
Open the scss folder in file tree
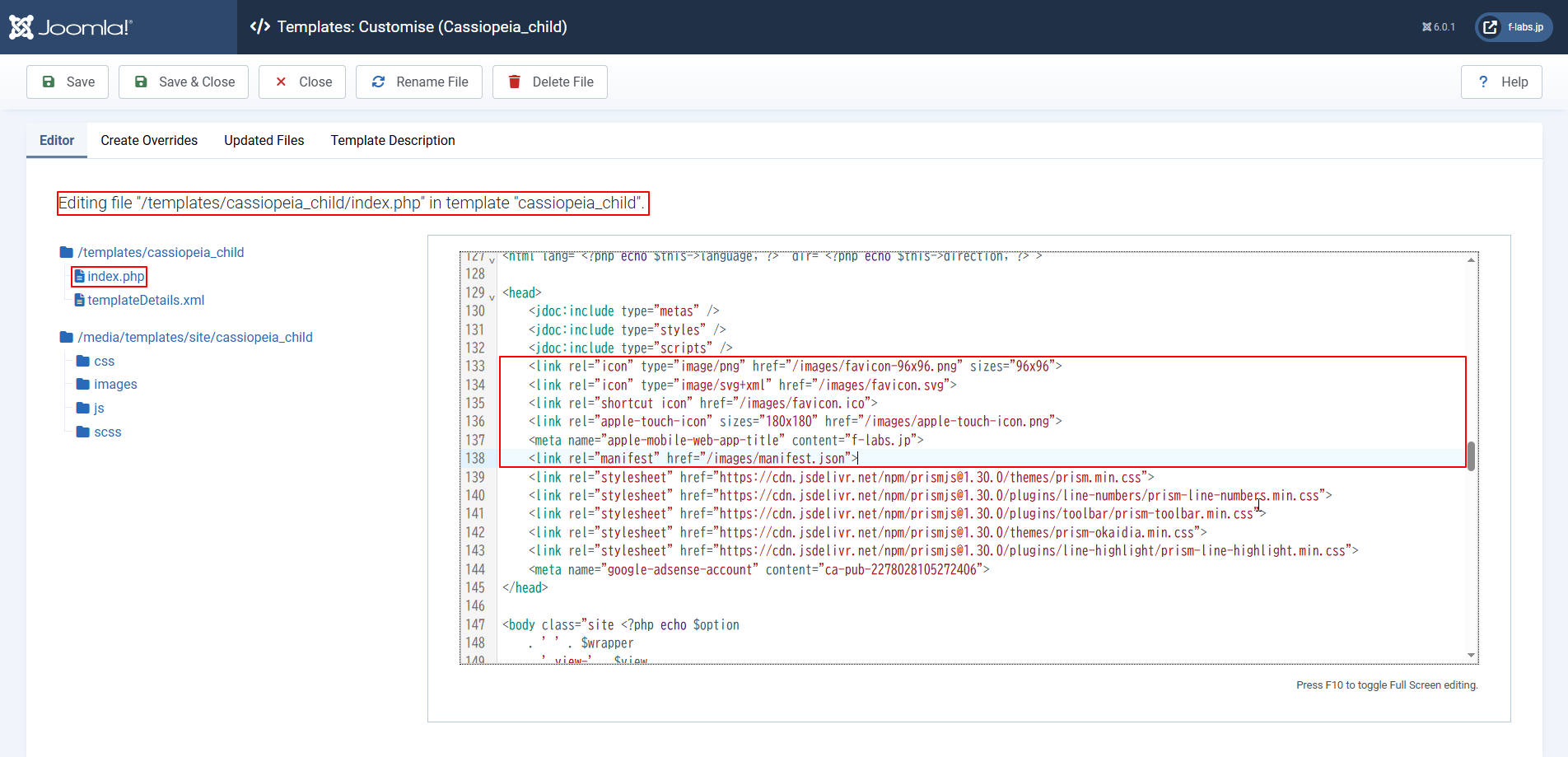coord(107,432)
